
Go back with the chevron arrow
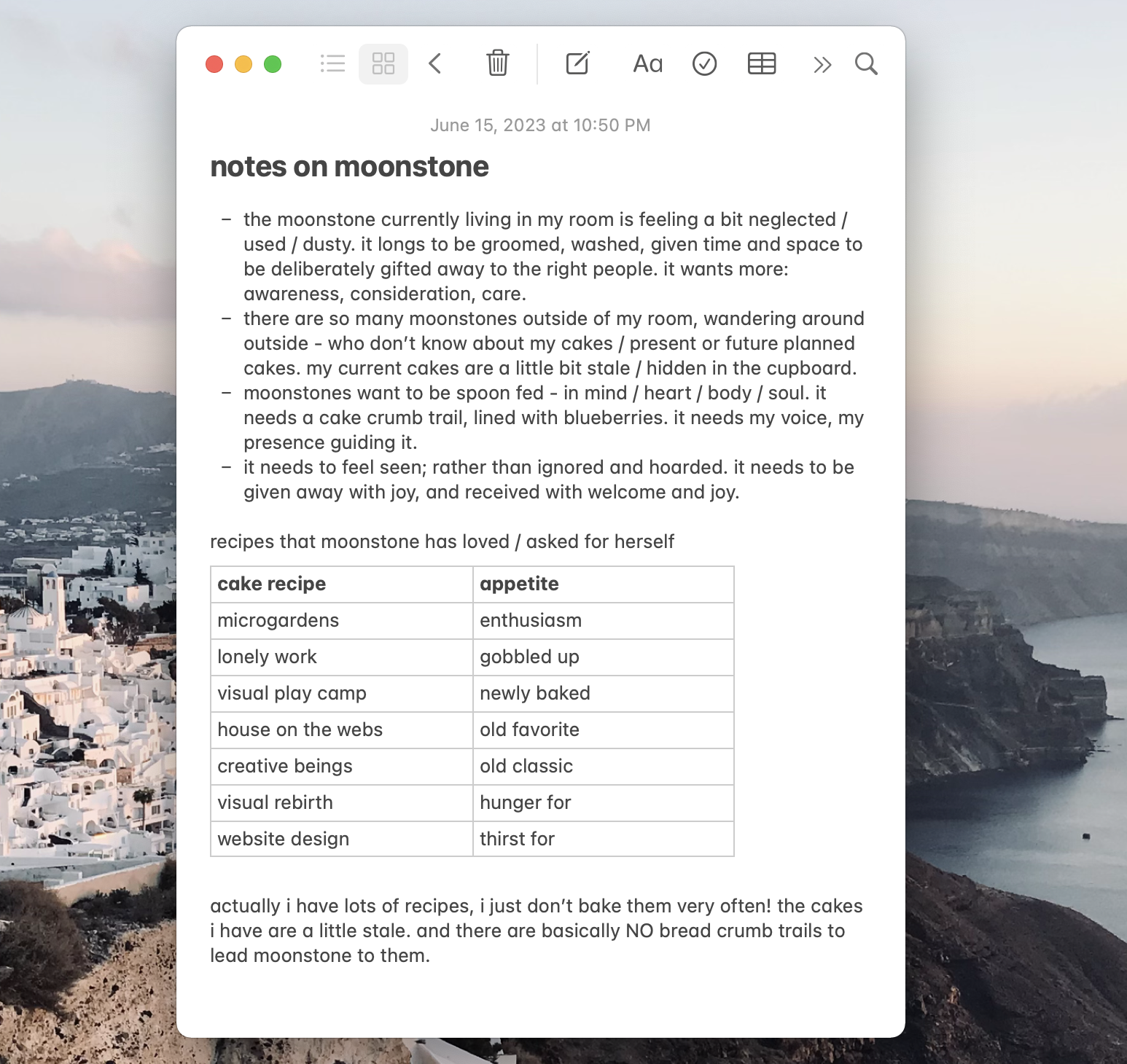coord(435,64)
